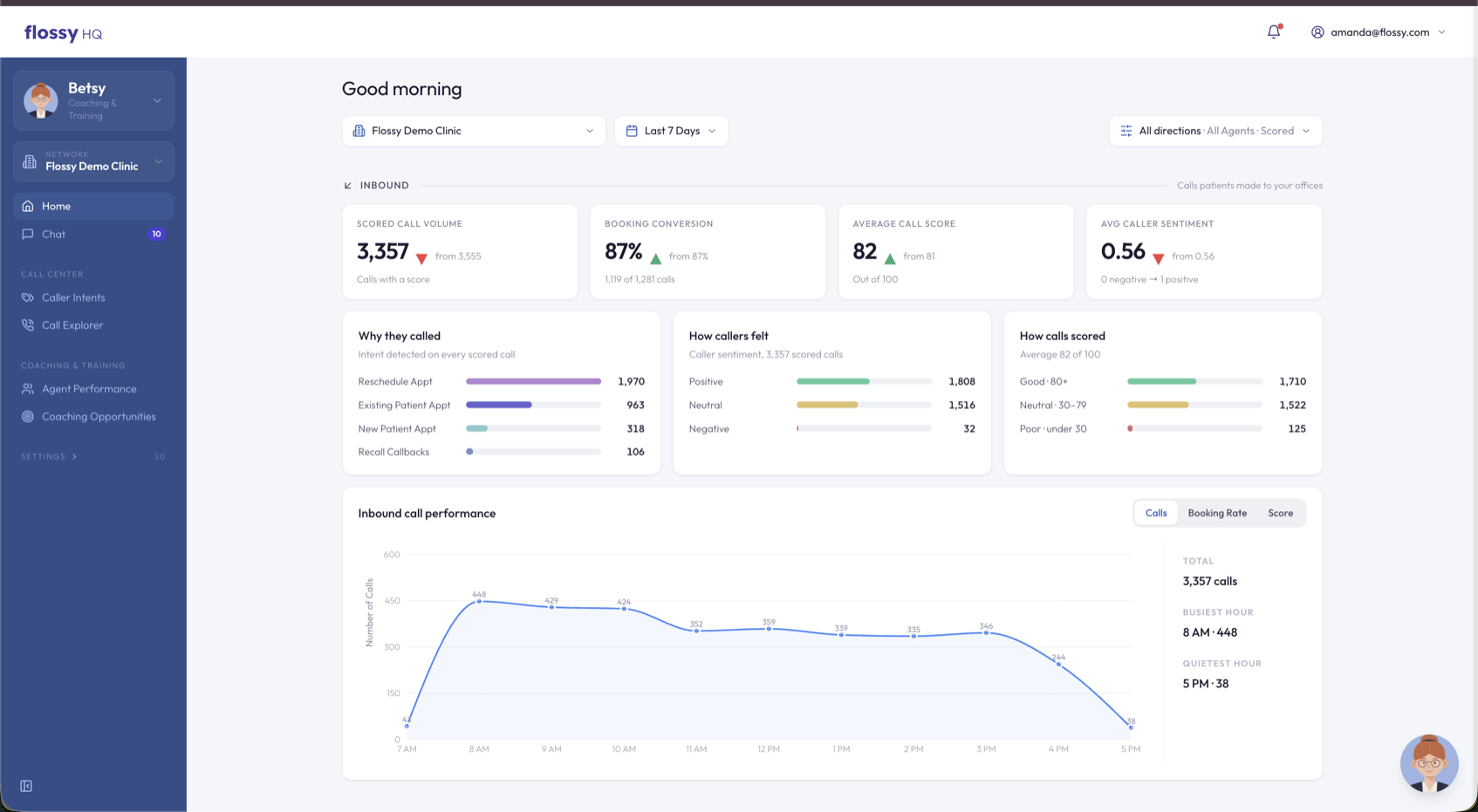Image resolution: width=1478 pixels, height=812 pixels.
Task: Click the Agent Performance people icon
Action: click(28, 389)
